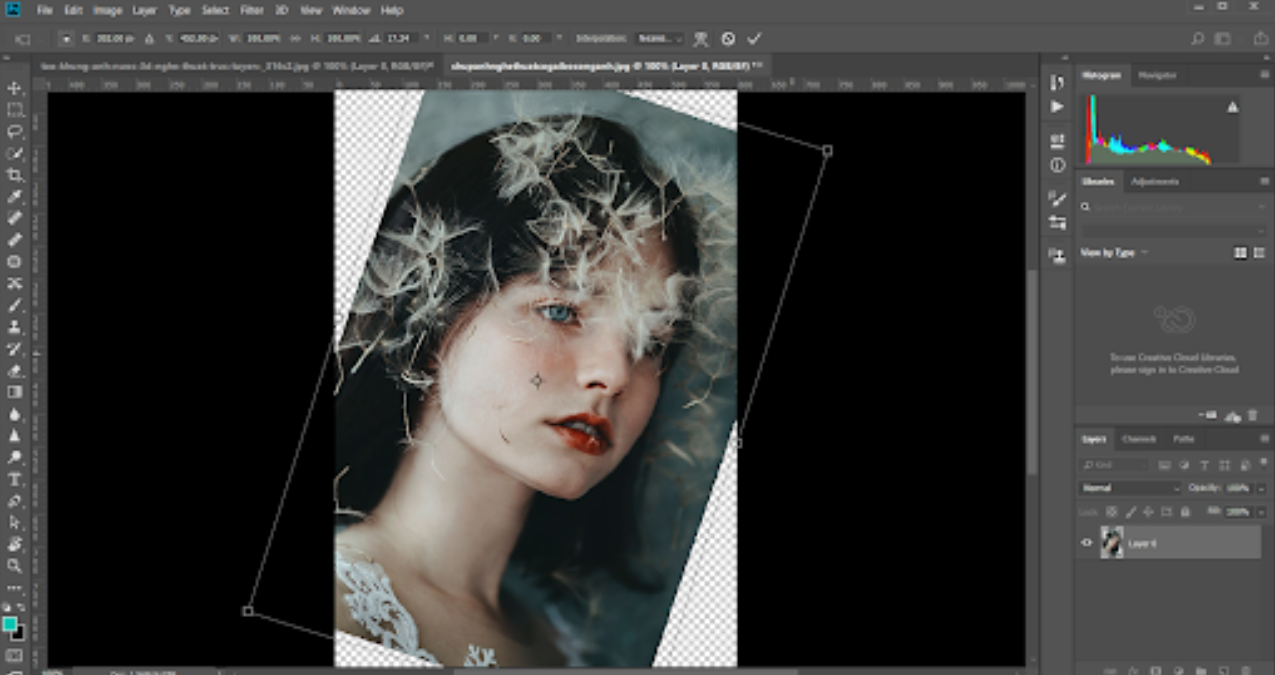1275x675 pixels.
Task: Switch to the Channels tab
Action: pyautogui.click(x=1139, y=439)
